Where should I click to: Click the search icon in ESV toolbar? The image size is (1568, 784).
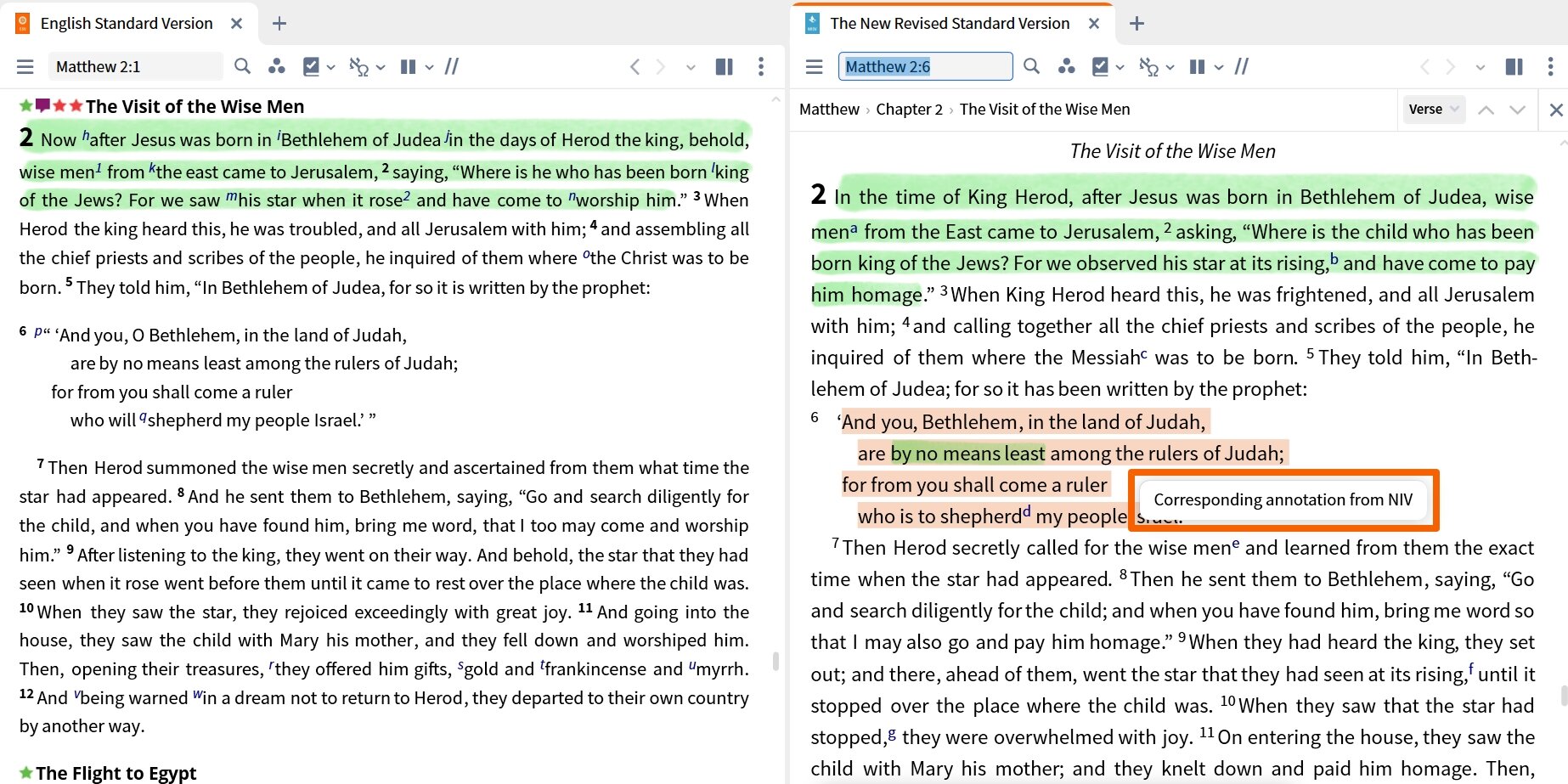243,66
